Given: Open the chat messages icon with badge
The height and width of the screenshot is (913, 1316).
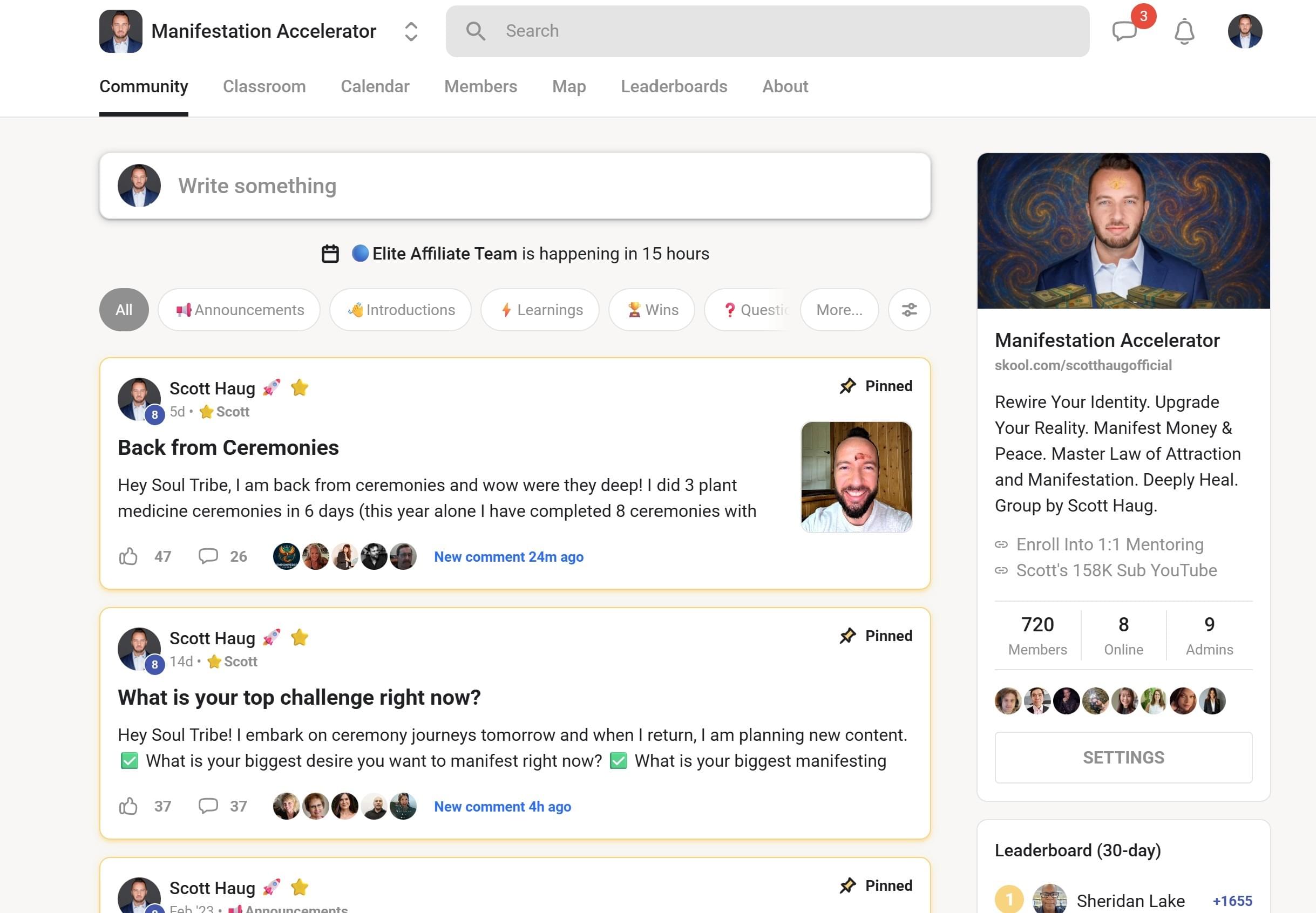Looking at the screenshot, I should coord(1124,31).
